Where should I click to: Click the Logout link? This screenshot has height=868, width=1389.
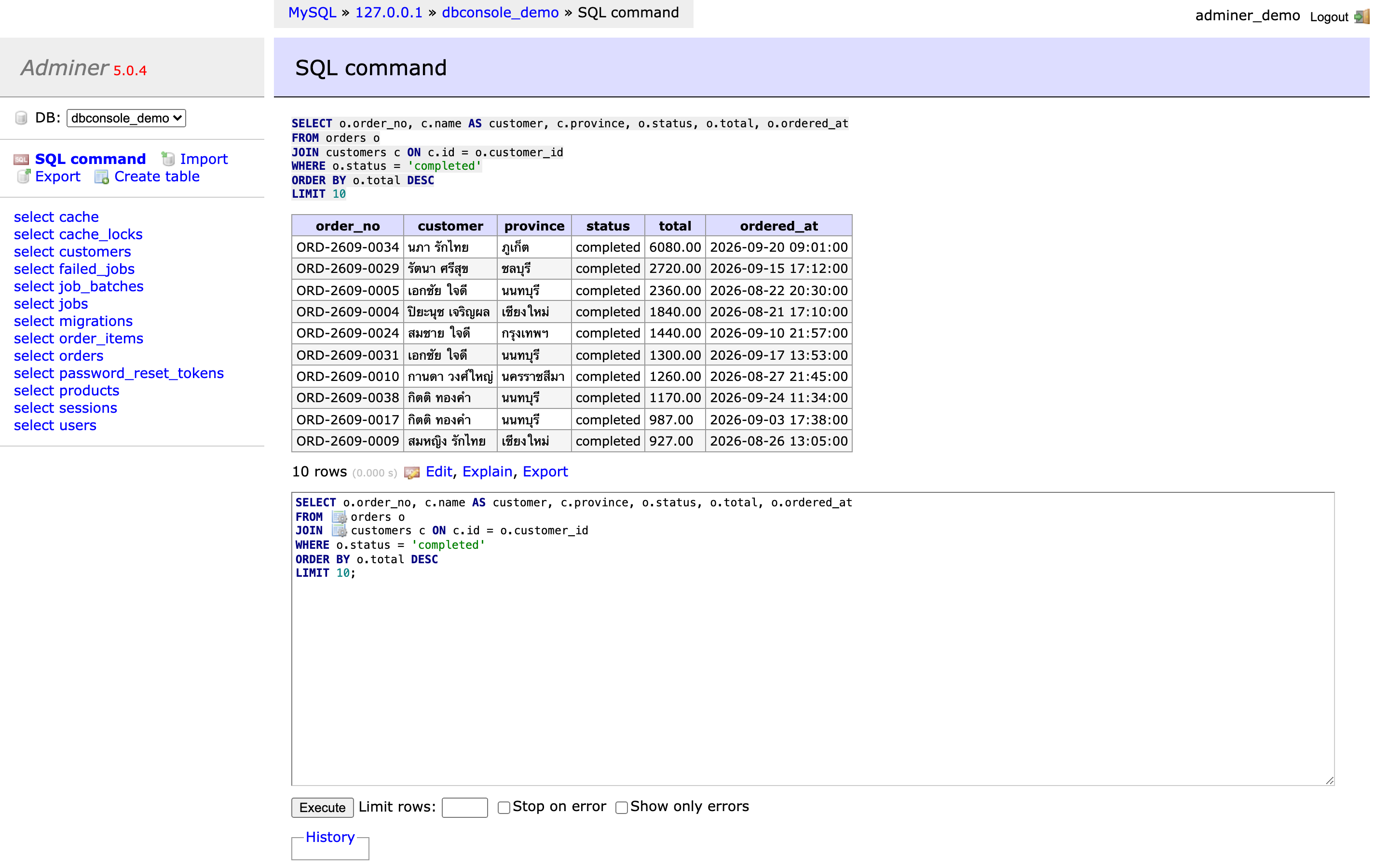coord(1328,17)
